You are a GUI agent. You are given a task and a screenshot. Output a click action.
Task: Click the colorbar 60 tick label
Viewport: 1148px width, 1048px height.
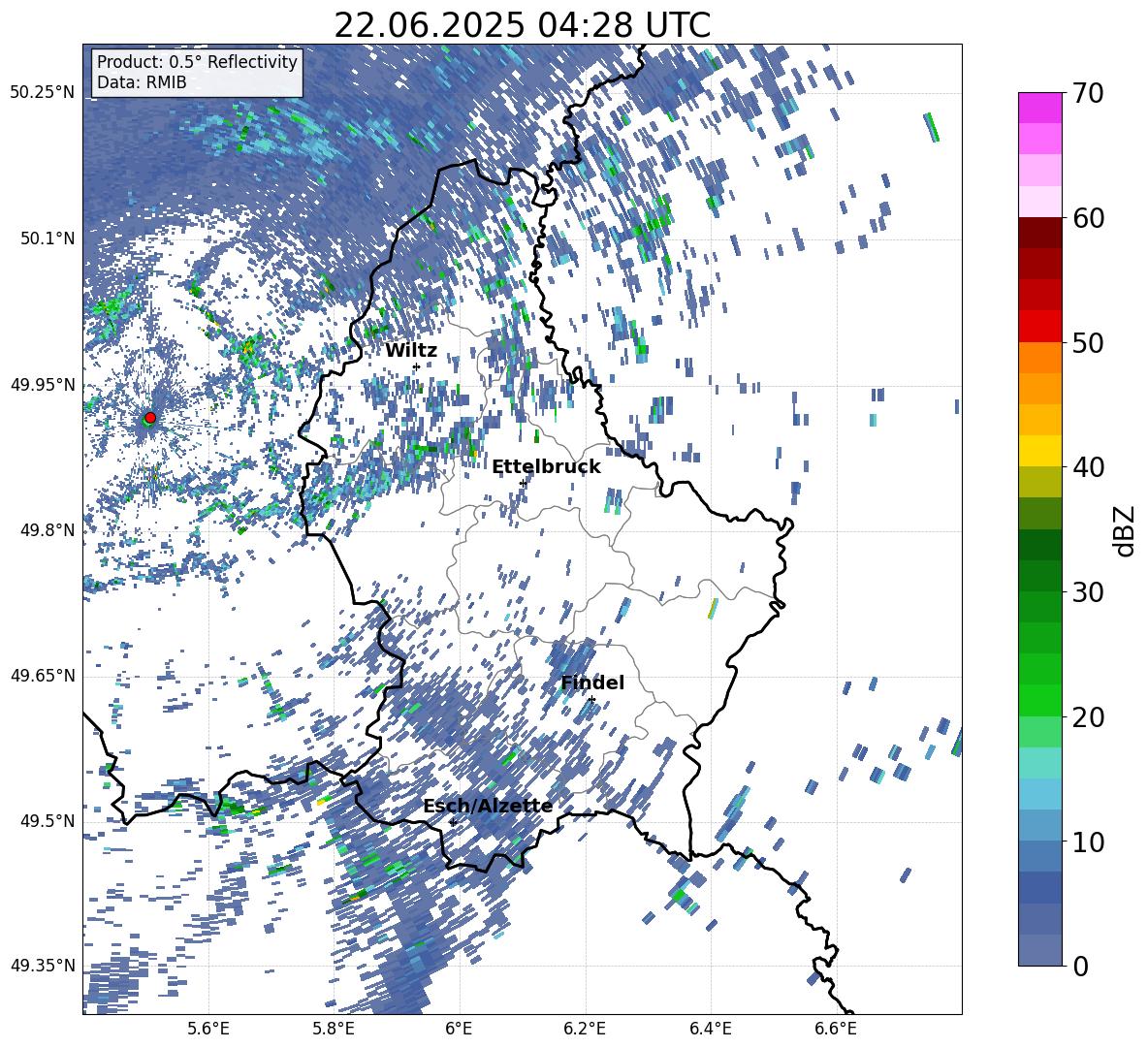(1088, 218)
